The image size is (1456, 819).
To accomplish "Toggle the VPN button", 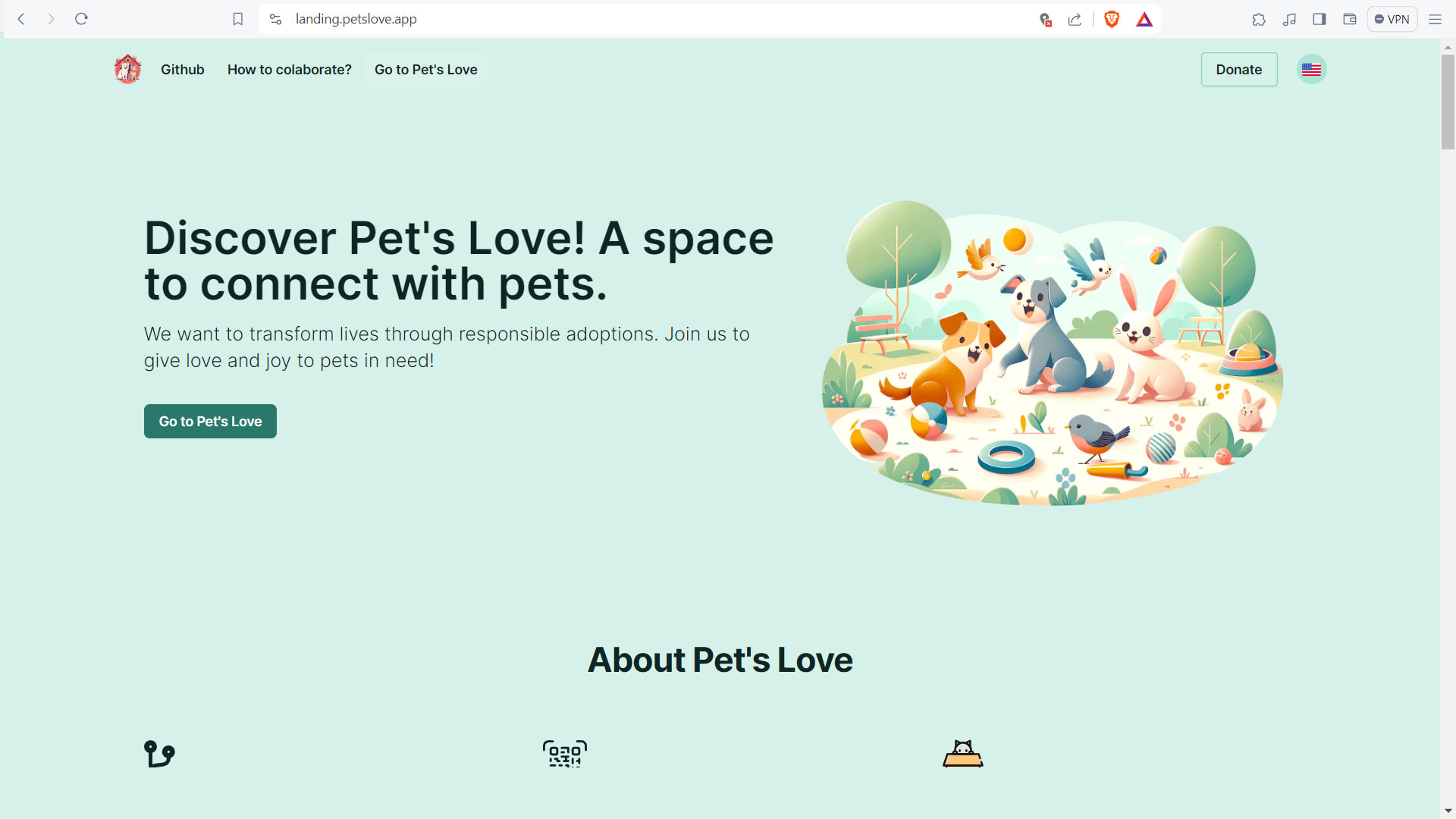I will [1392, 19].
